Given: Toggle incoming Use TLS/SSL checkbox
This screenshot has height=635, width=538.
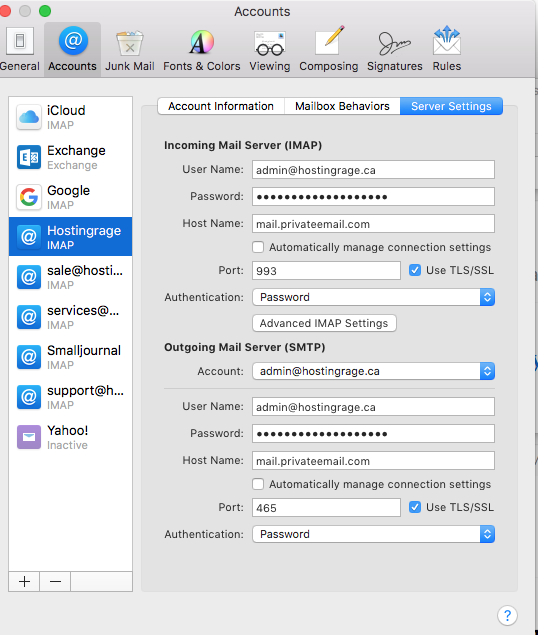Looking at the screenshot, I should 415,270.
